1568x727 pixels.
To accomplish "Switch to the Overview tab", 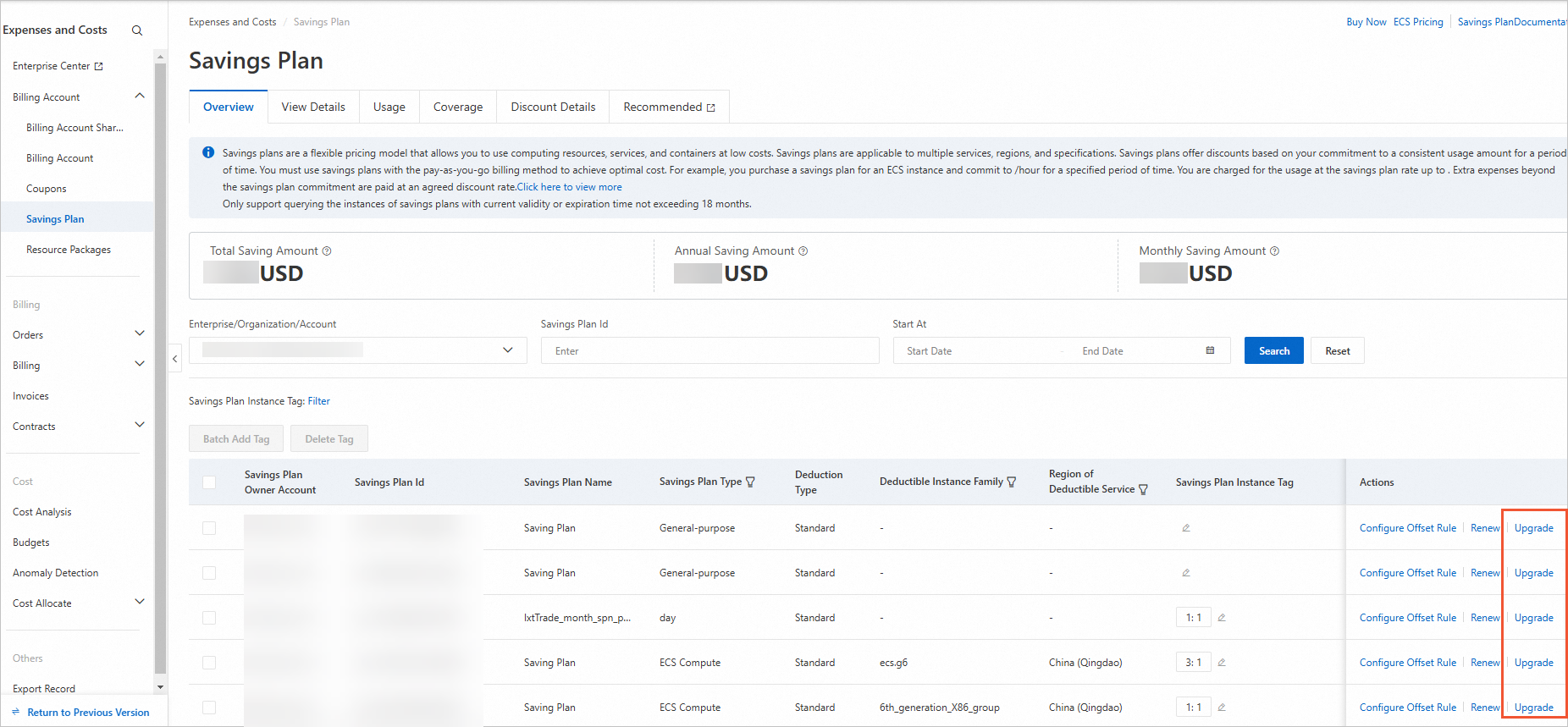I will click(x=229, y=107).
